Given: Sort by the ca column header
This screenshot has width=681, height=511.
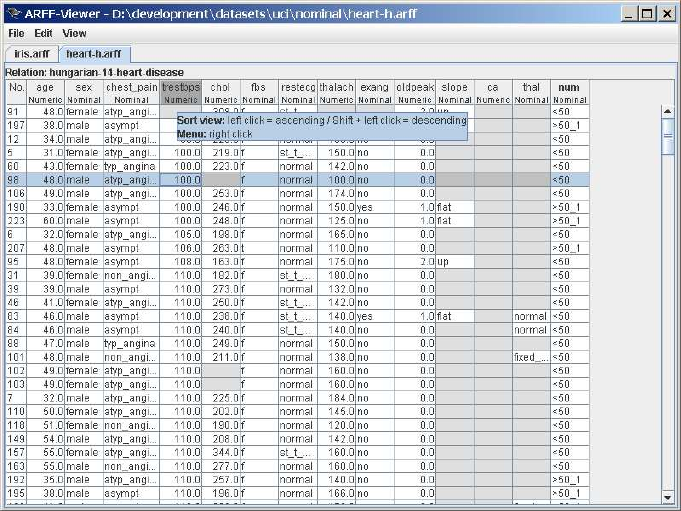Looking at the screenshot, I should coord(493,93).
